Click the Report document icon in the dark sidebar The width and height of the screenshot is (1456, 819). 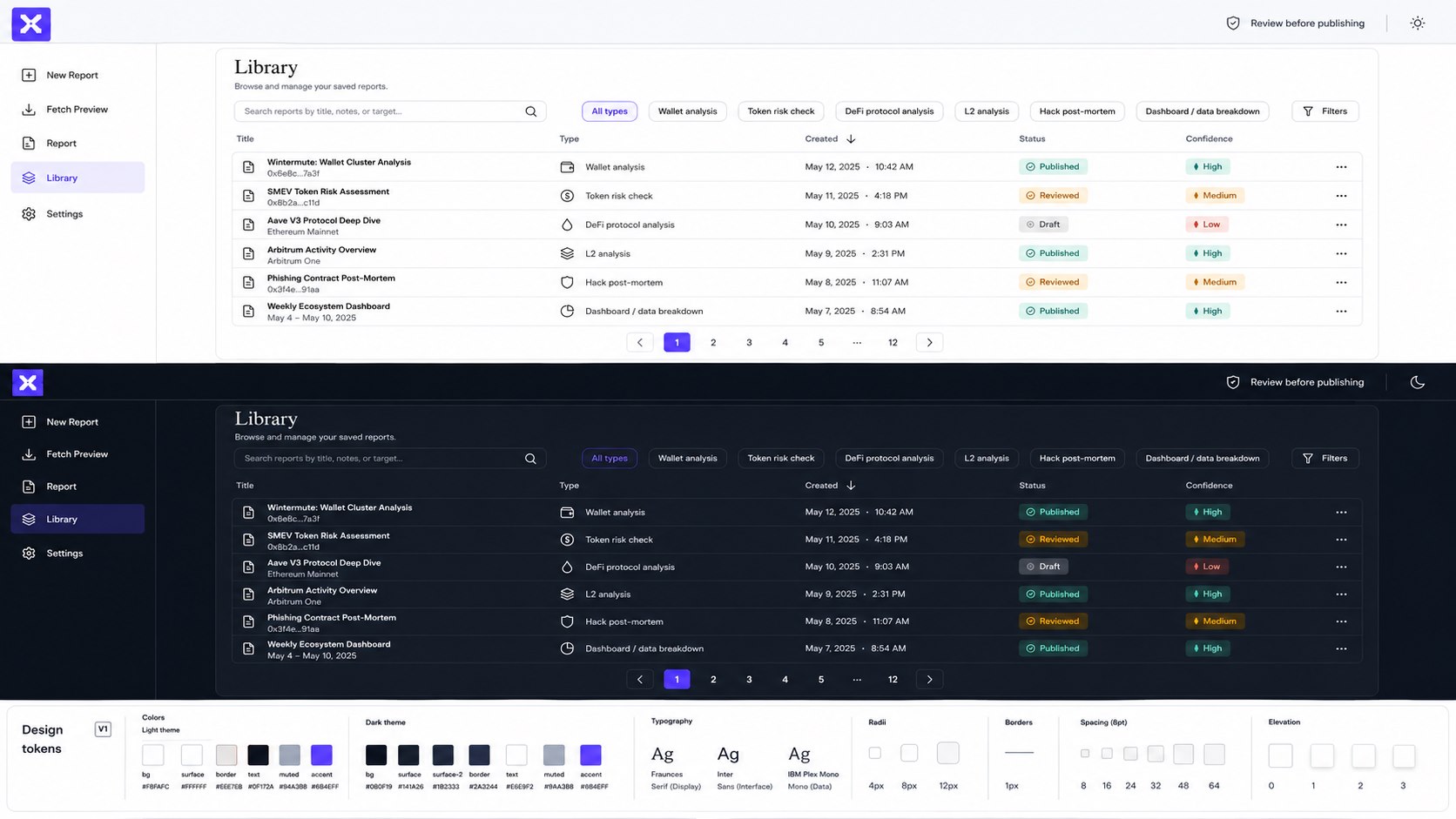29,487
